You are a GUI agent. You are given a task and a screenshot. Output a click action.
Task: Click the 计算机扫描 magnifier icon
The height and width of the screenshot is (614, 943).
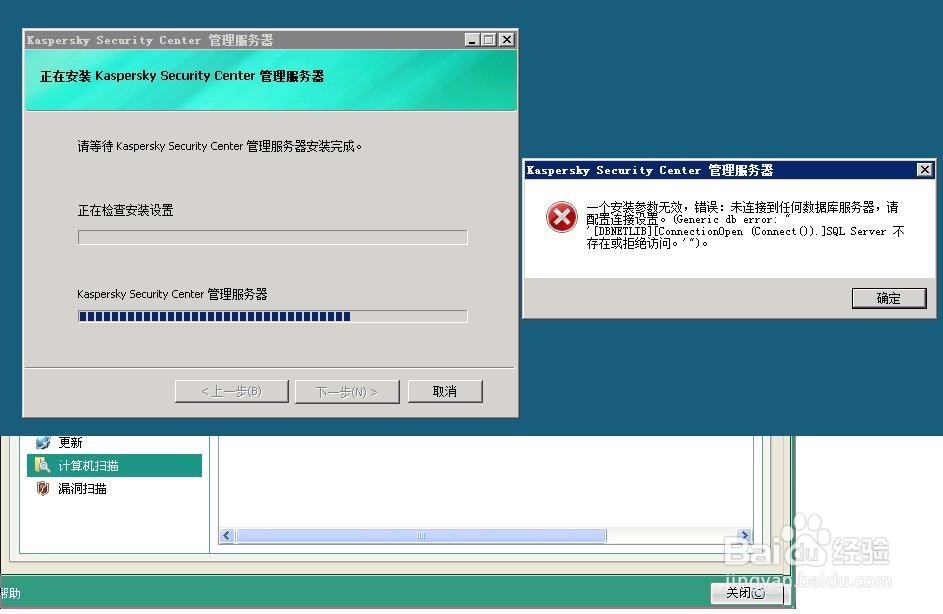tap(42, 465)
